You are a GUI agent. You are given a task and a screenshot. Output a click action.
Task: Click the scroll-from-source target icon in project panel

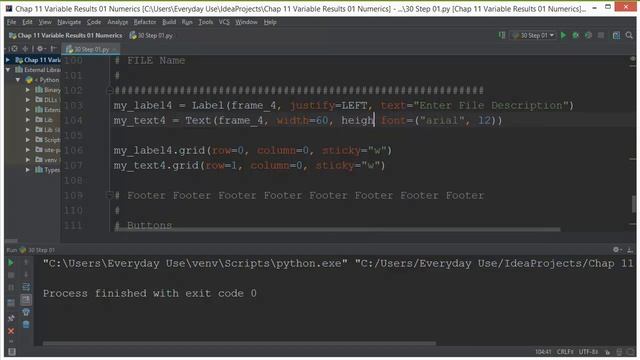tap(14, 49)
